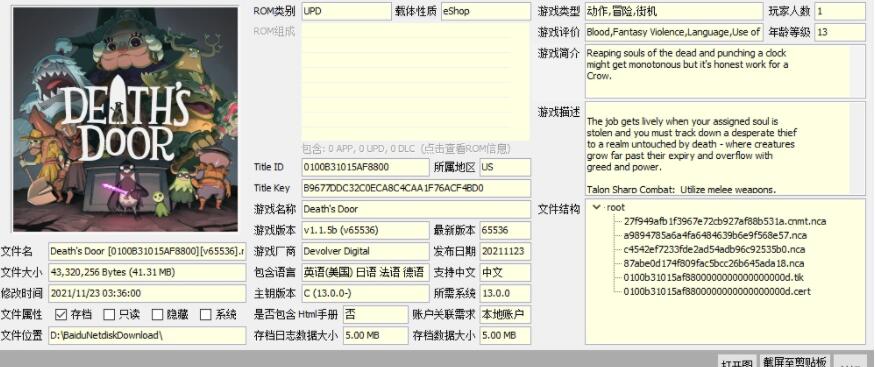
Task: Click the empty ROM组成 list area
Action: pyautogui.click(x=416, y=82)
